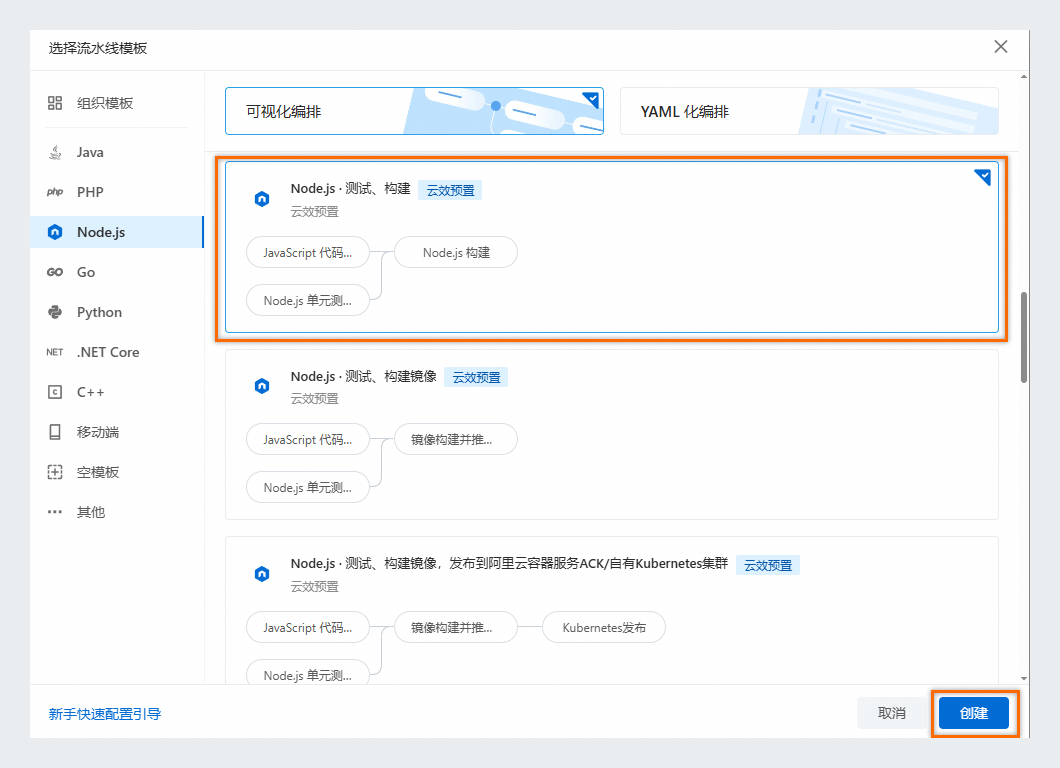Click the Kubernetes发布 stage node
Screen dimensions: 1060x768
[x=604, y=627]
